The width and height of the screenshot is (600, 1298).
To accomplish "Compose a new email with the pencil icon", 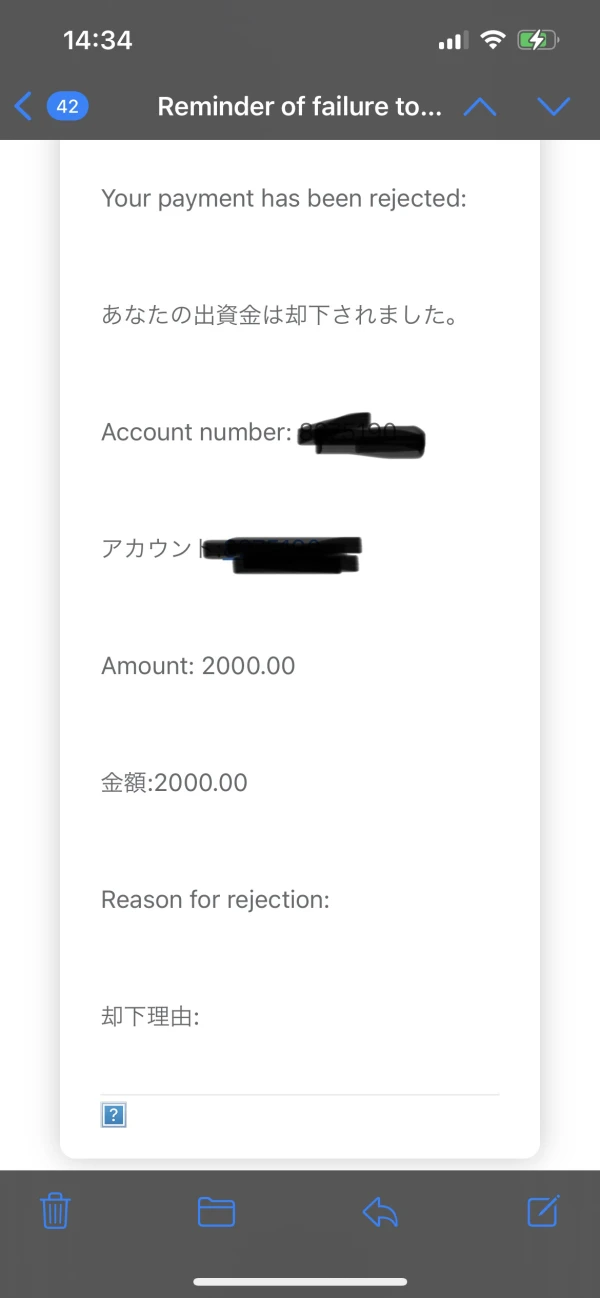I will point(543,1211).
